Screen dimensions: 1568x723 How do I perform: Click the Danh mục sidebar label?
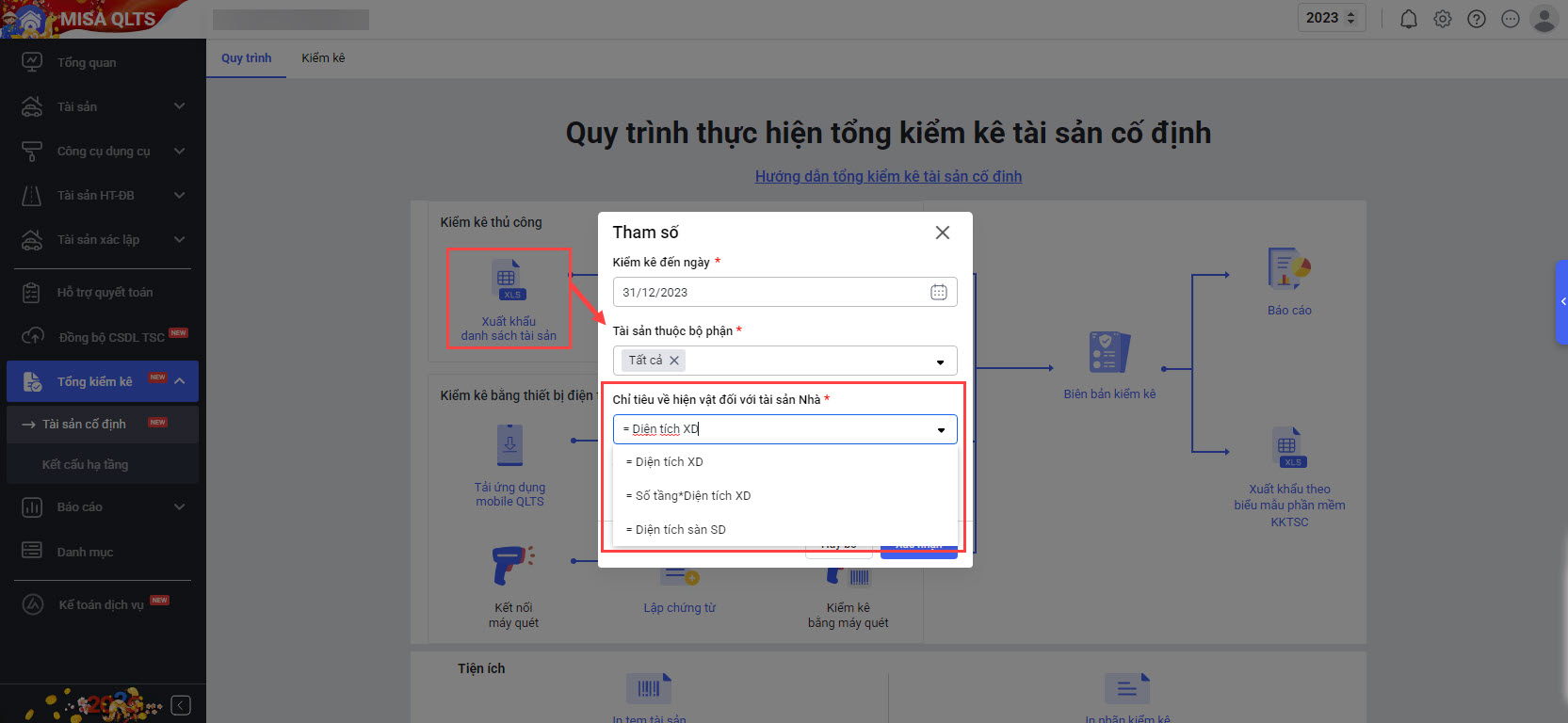pyautogui.click(x=85, y=552)
